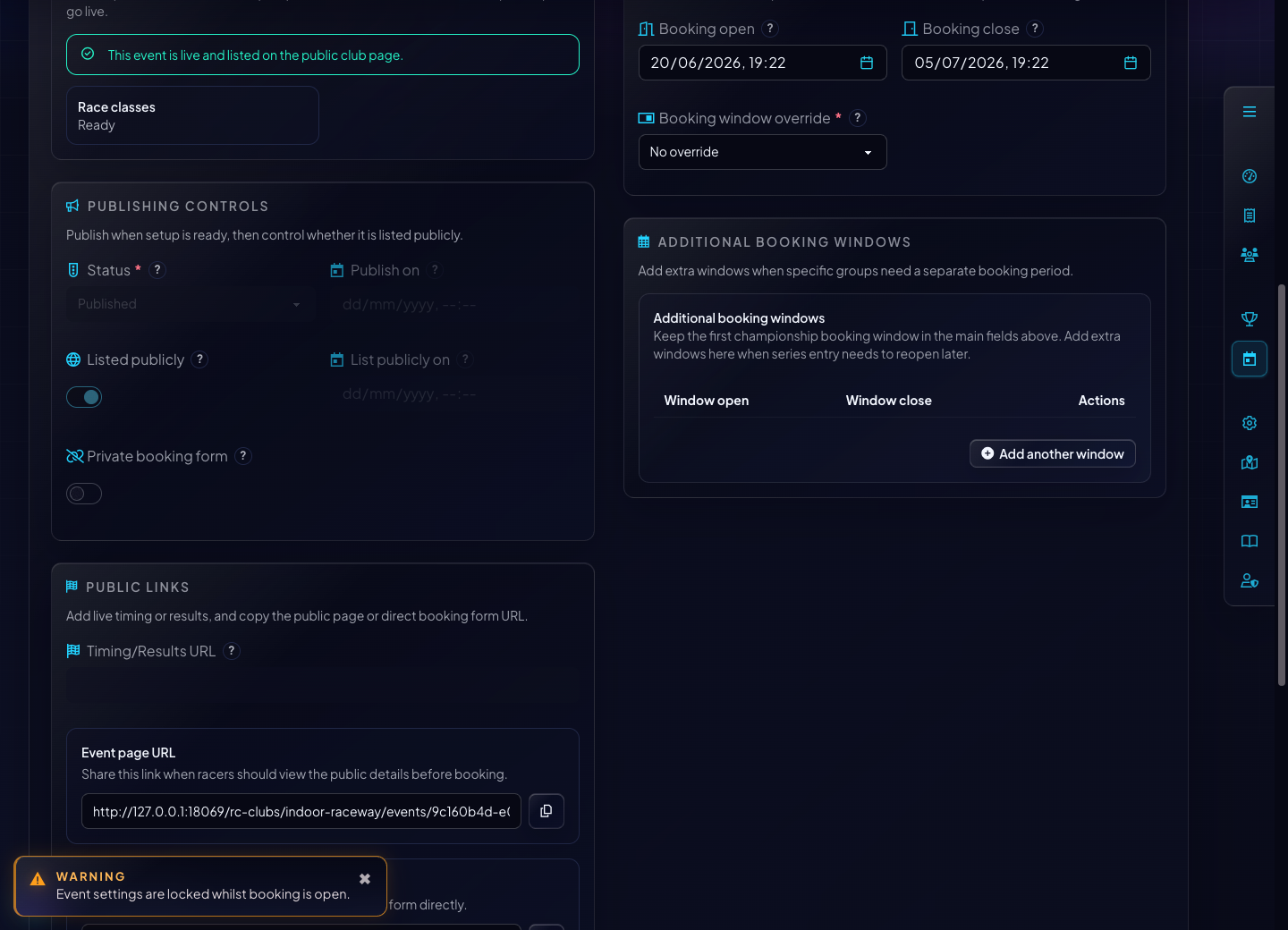The height and width of the screenshot is (930, 1288).
Task: Show help for Listed publicly
Action: point(200,359)
